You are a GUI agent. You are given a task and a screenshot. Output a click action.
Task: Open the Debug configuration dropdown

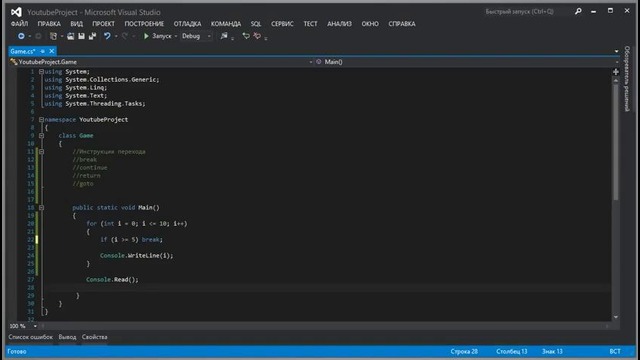[x=196, y=36]
